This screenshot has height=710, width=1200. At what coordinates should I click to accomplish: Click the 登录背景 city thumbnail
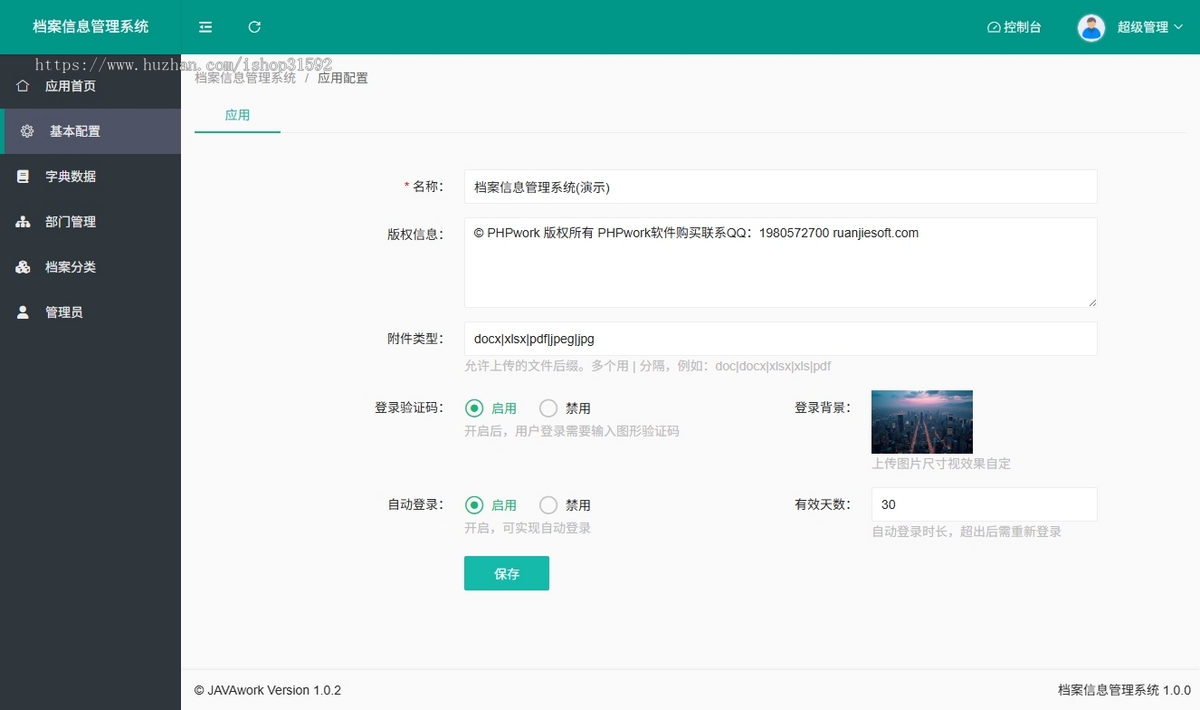[922, 421]
